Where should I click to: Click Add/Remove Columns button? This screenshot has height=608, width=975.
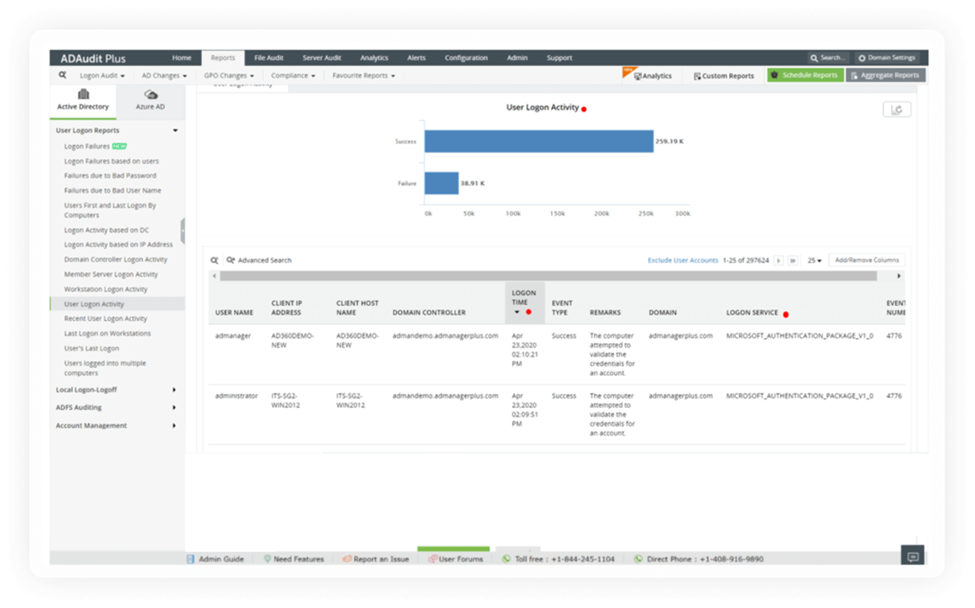[867, 260]
